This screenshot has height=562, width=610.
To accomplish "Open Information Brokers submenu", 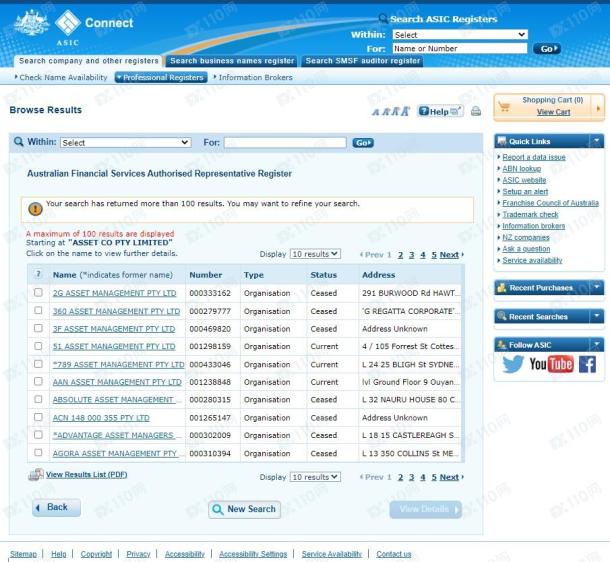I will pos(253,77).
